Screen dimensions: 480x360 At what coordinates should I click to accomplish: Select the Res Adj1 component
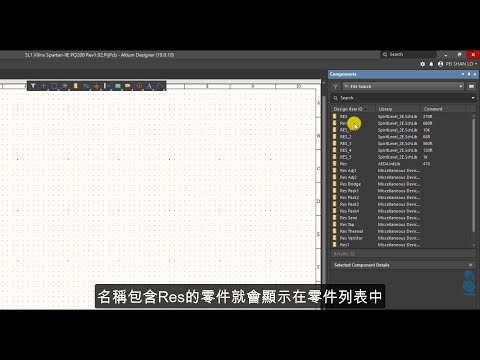click(402, 170)
